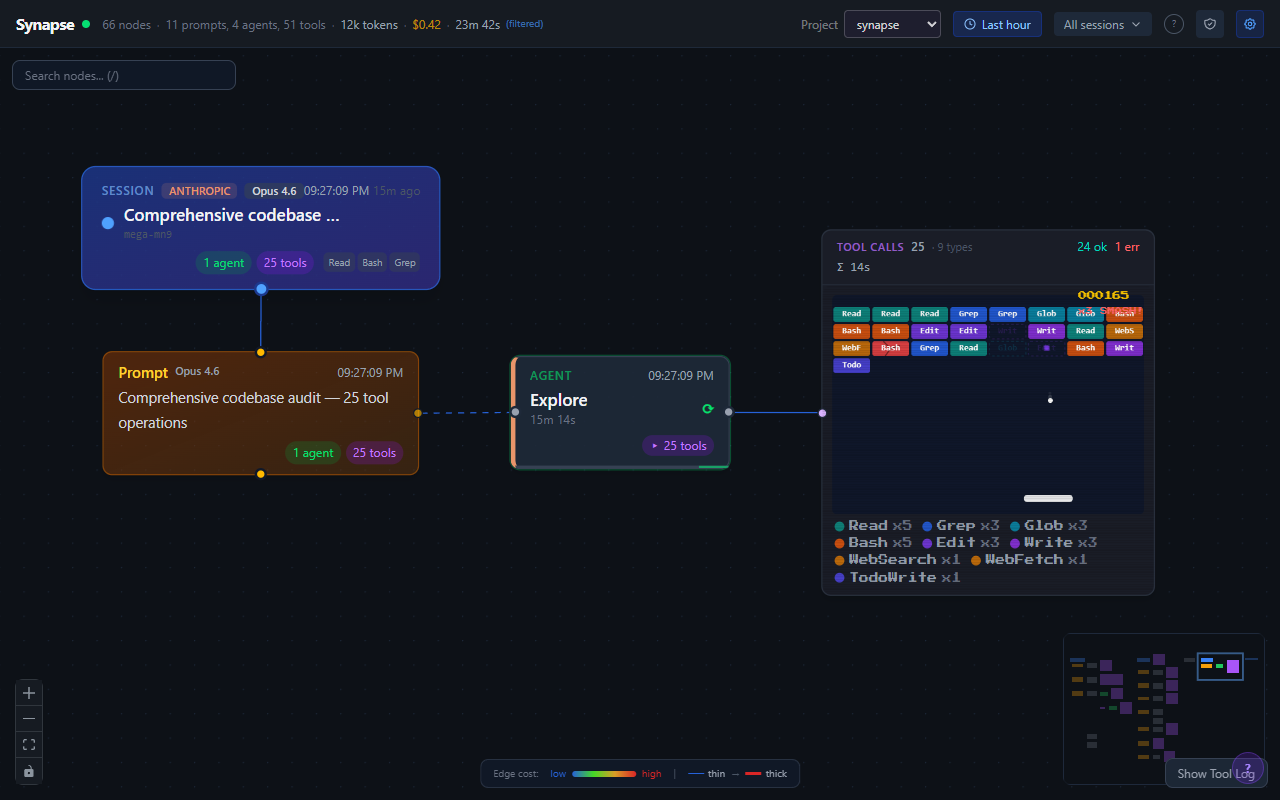Click the fit-to-view icon
Image resolution: width=1280 pixels, height=800 pixels.
(28, 744)
